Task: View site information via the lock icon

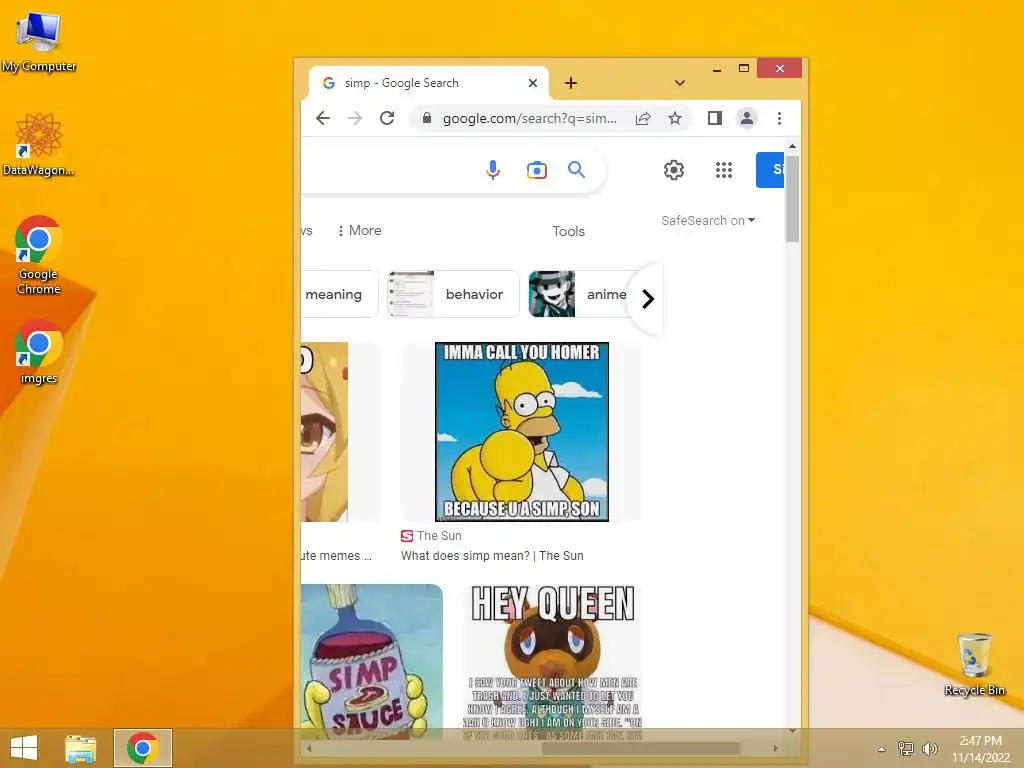Action: point(426,118)
